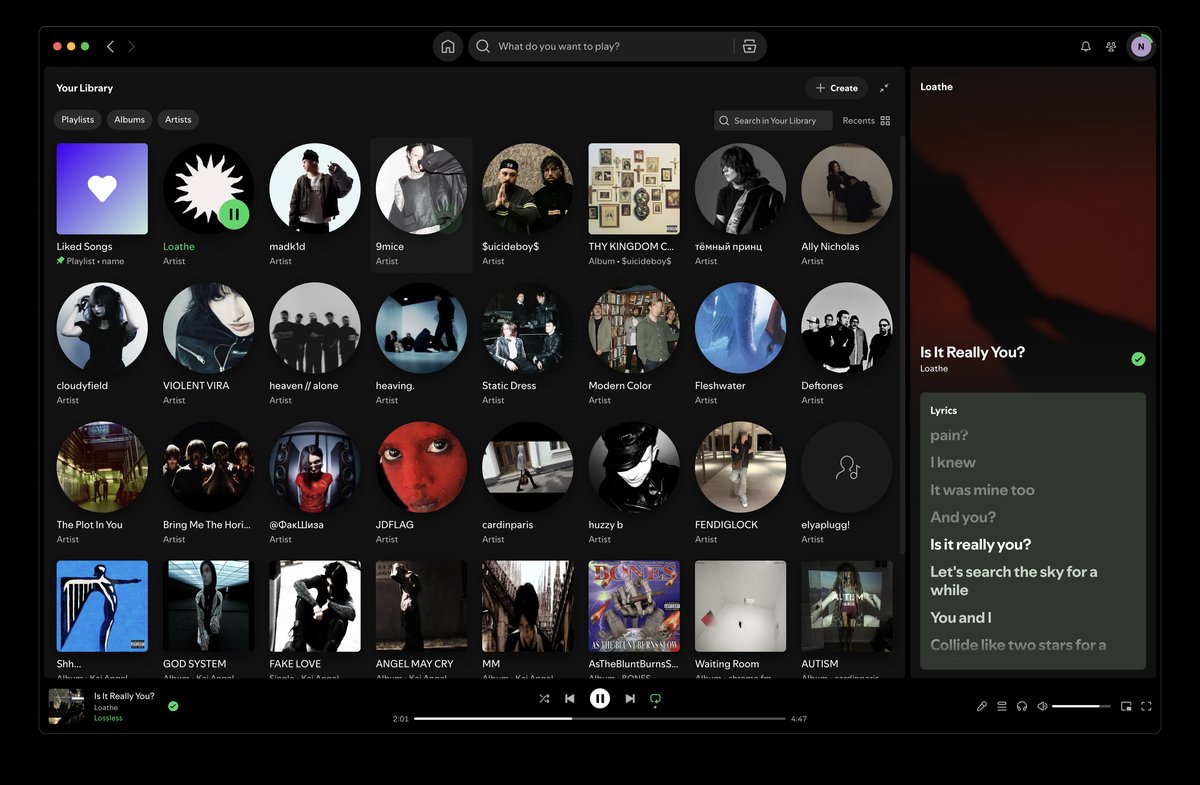Seek on the song progress bar

600,718
